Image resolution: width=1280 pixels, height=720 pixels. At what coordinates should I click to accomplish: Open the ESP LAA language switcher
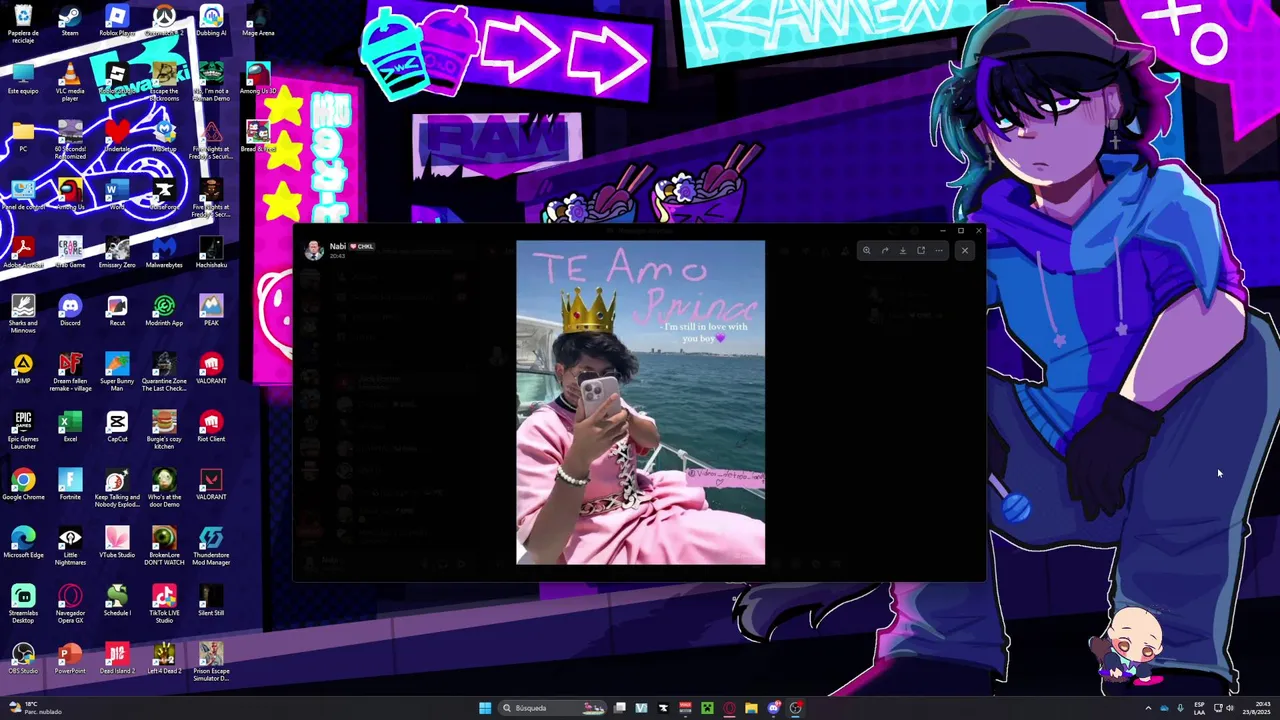pos(1199,708)
